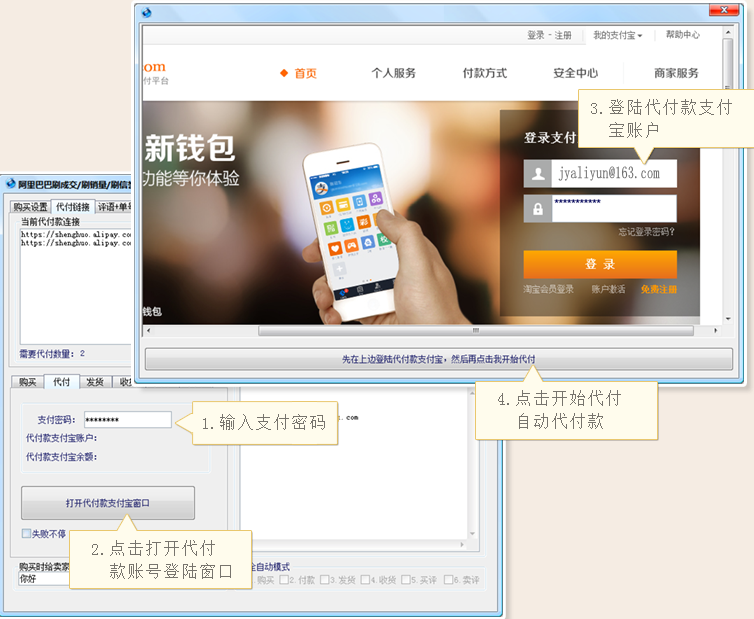The image size is (754, 619).
Task: Enable the 4.收货 checkbox in 全自动模式
Action: tap(365, 580)
